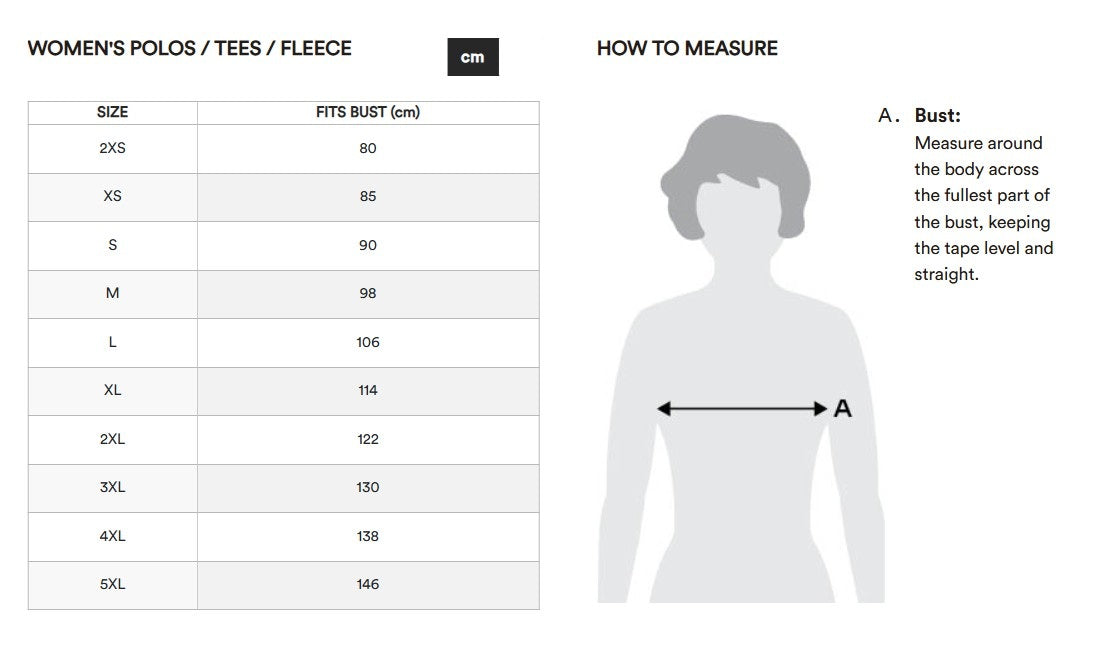
Task: Click the 2XS size cell
Action: pos(112,148)
